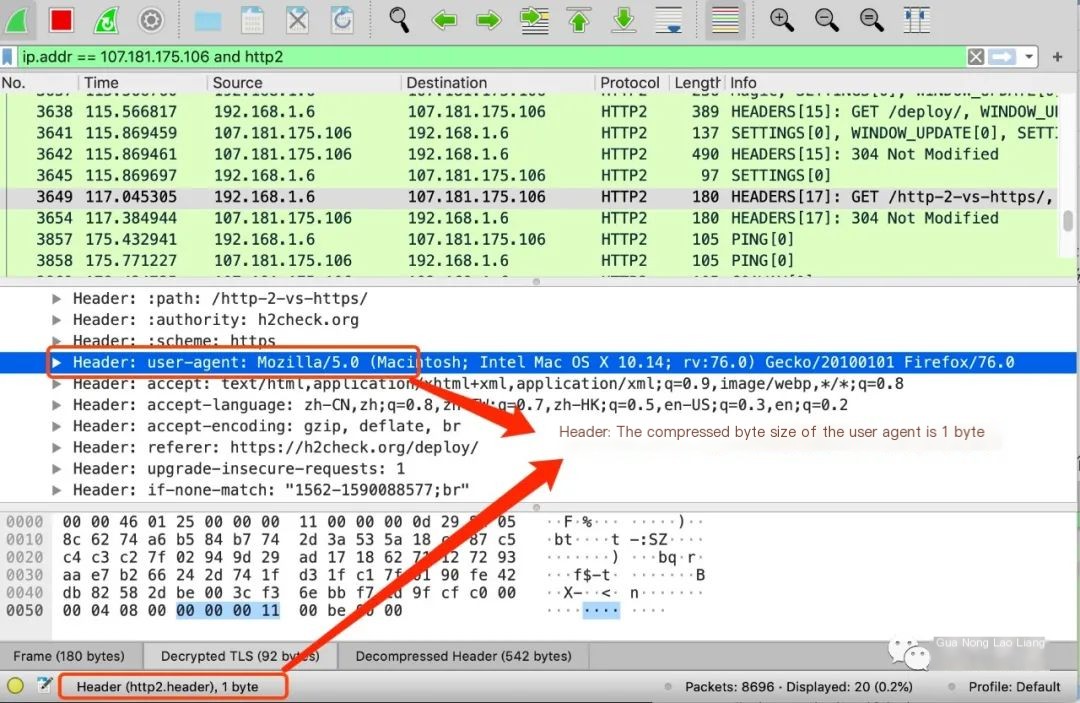Open Find Packet magnifier icon
The image size is (1080, 703).
pyautogui.click(x=399, y=19)
